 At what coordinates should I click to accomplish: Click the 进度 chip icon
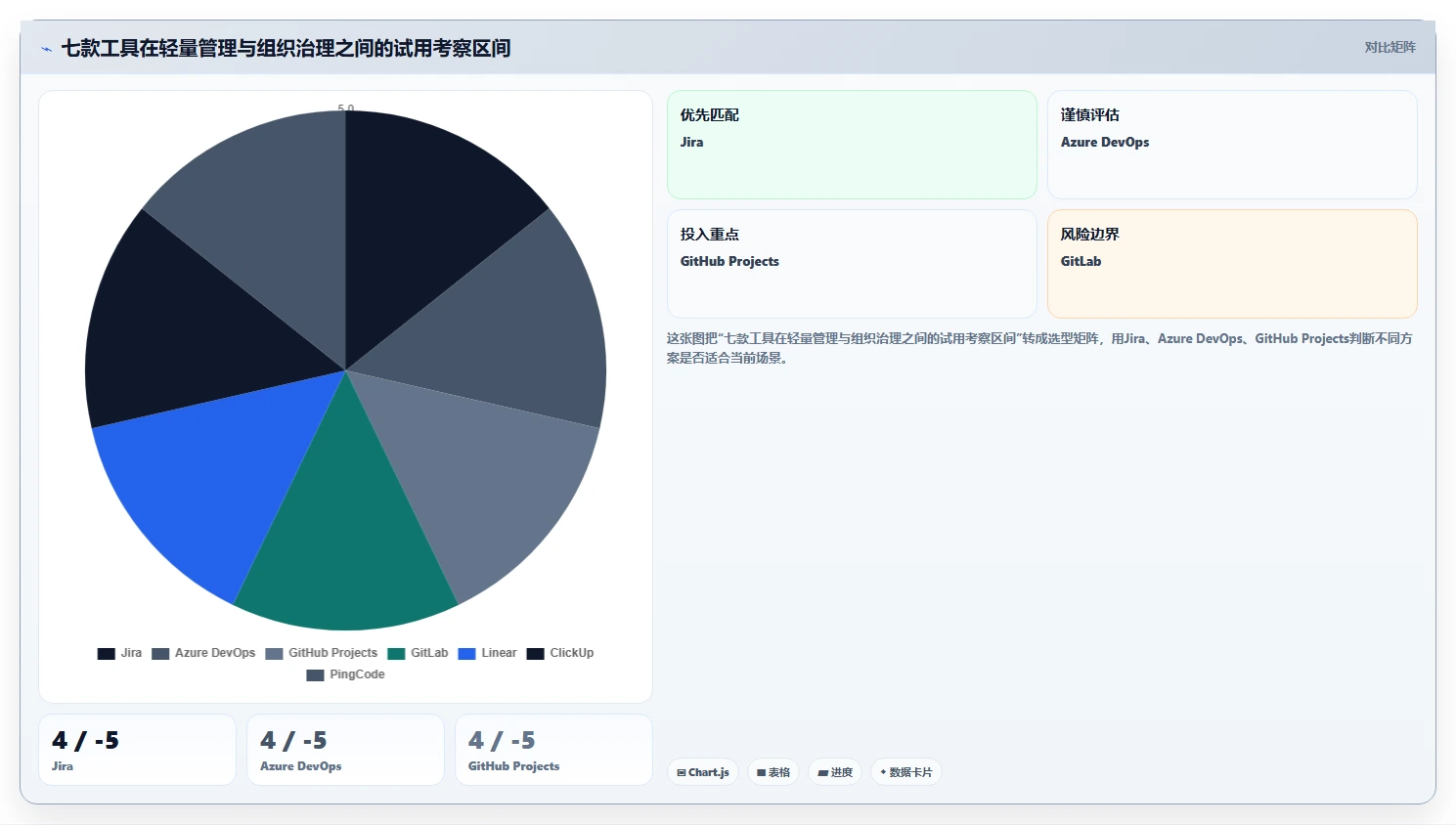point(823,772)
